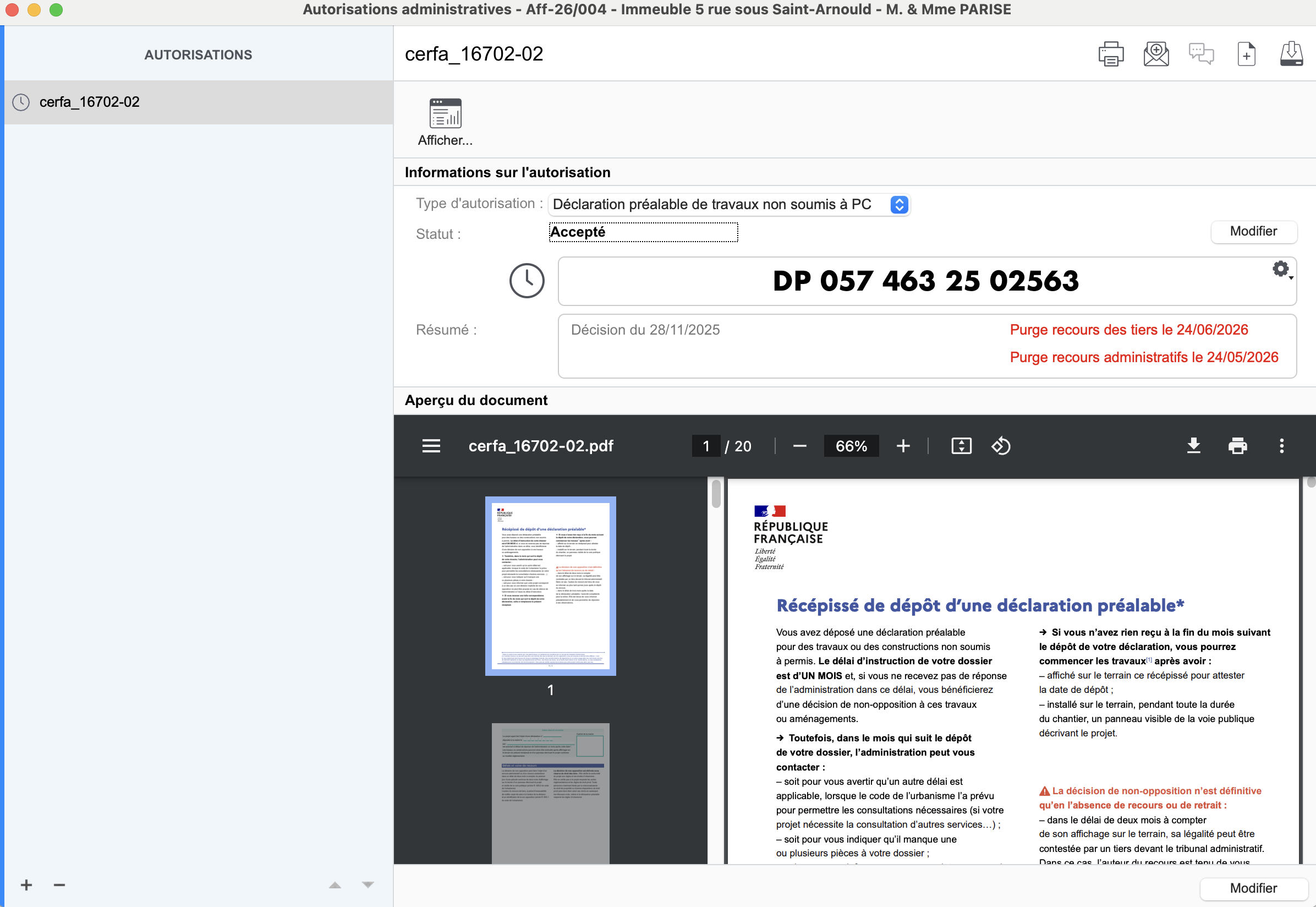
Task: Open the gear menu beside DP number
Action: coord(1281,269)
